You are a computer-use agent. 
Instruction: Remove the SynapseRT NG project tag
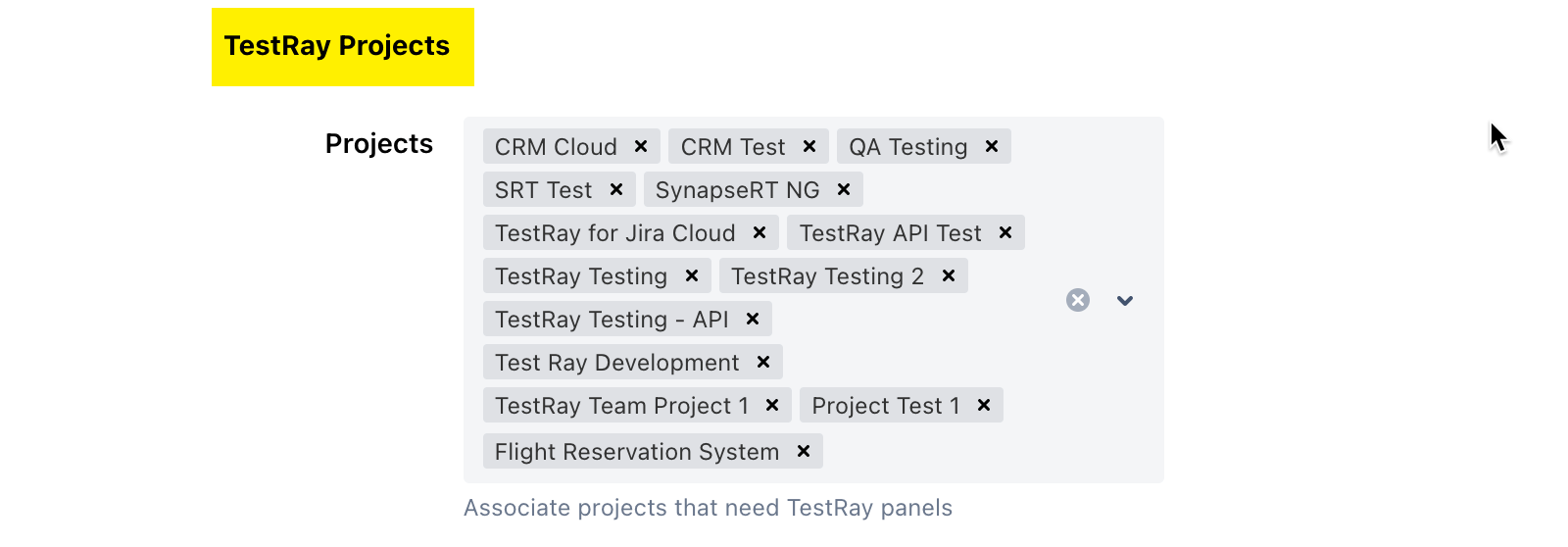844,189
